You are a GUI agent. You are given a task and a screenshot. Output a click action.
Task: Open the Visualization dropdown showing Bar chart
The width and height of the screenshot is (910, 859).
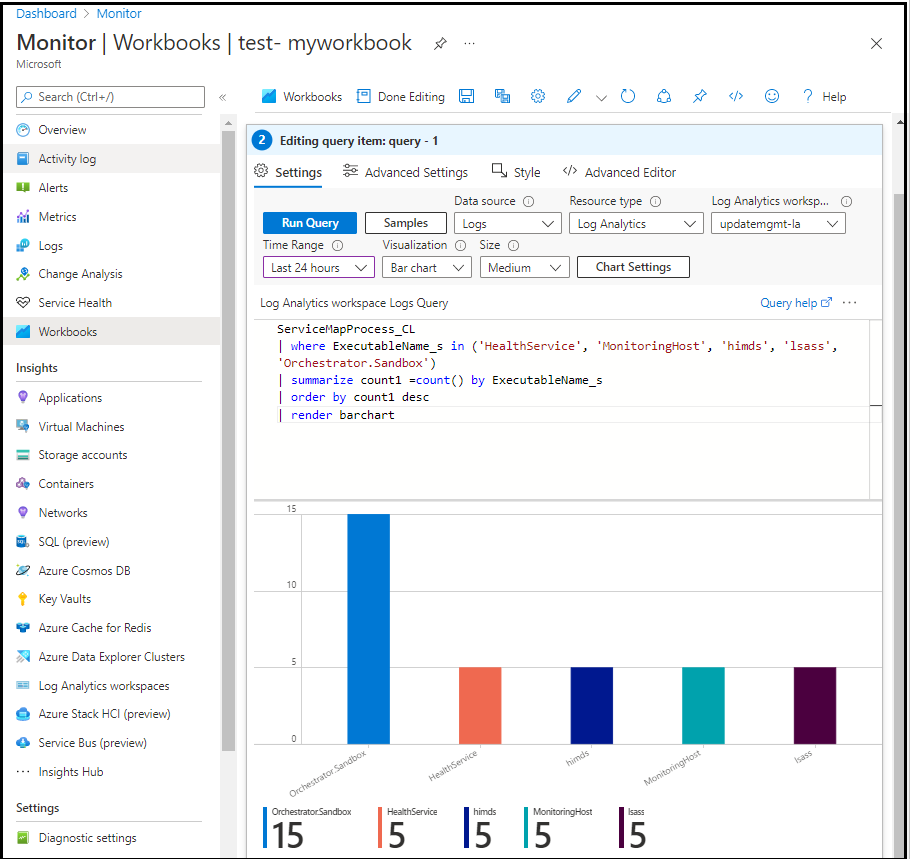(426, 267)
